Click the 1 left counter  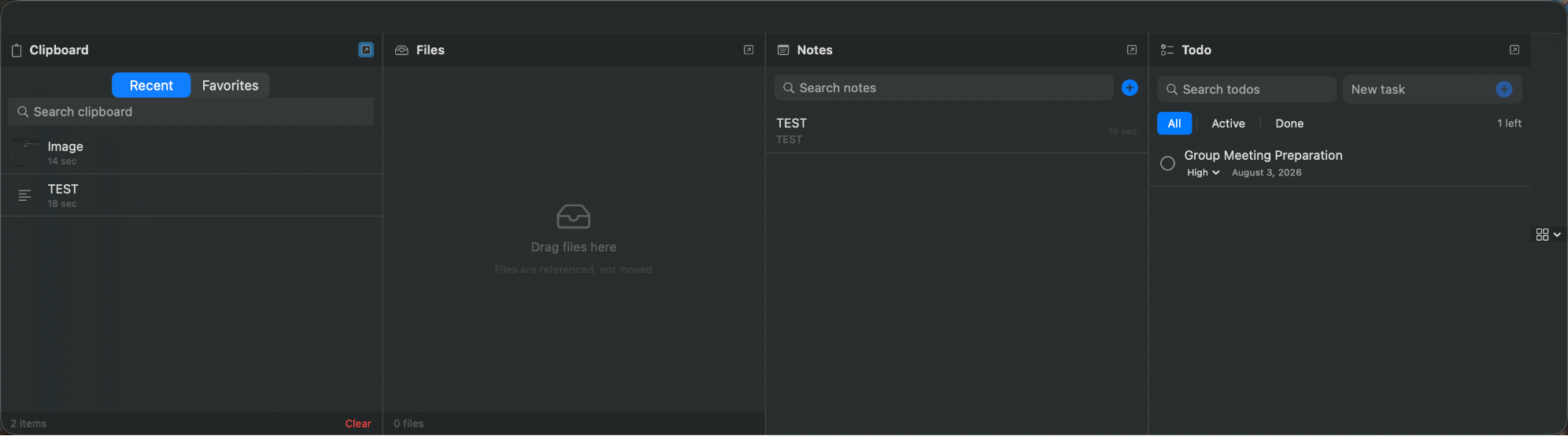[x=1509, y=124]
